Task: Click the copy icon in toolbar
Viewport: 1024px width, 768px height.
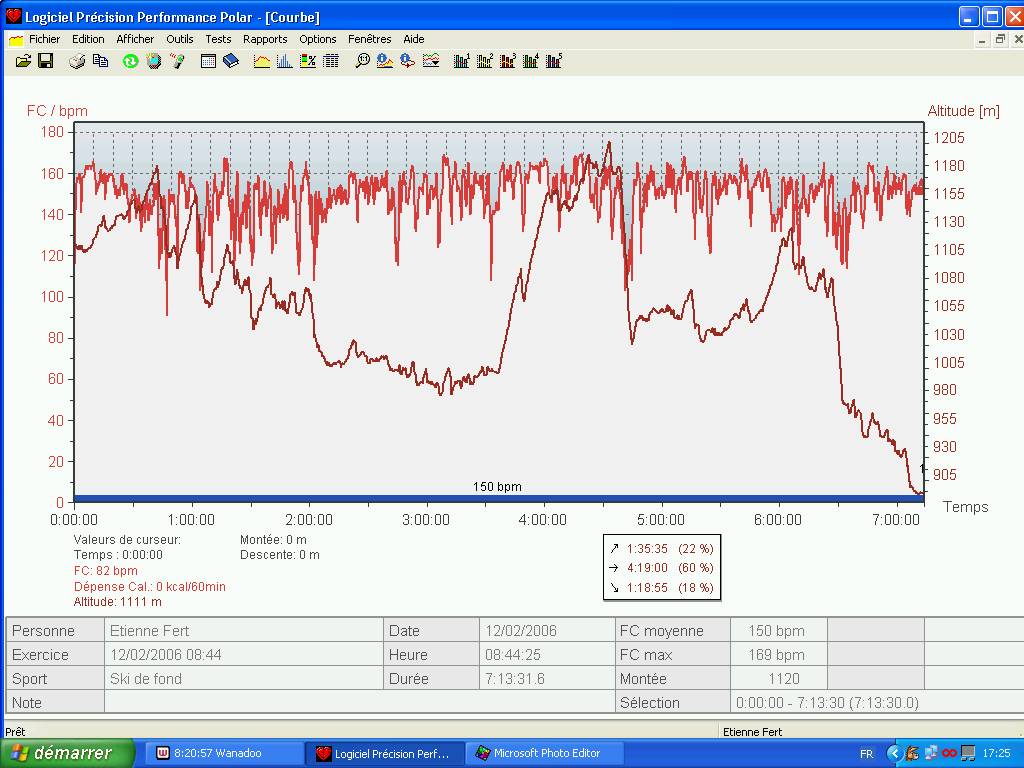Action: pos(100,61)
